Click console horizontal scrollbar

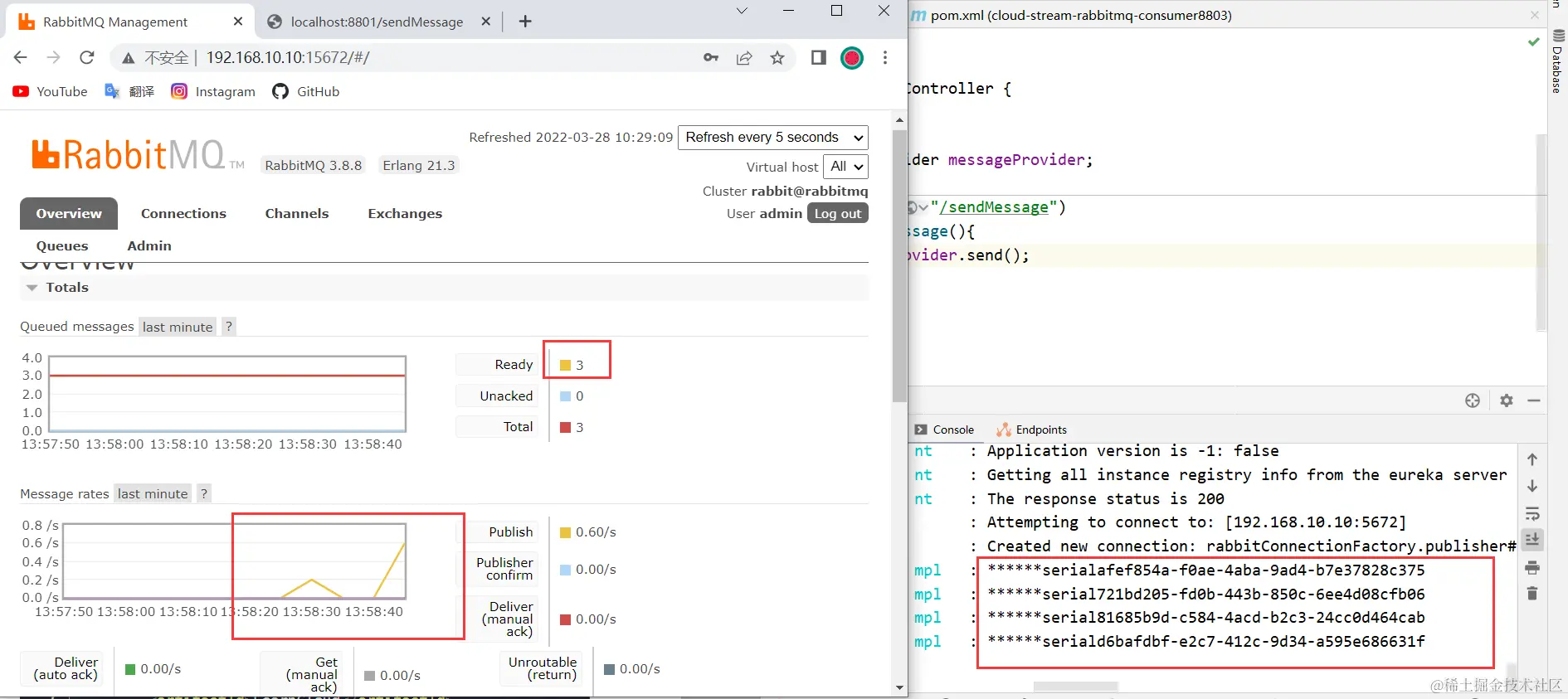click(x=1076, y=687)
